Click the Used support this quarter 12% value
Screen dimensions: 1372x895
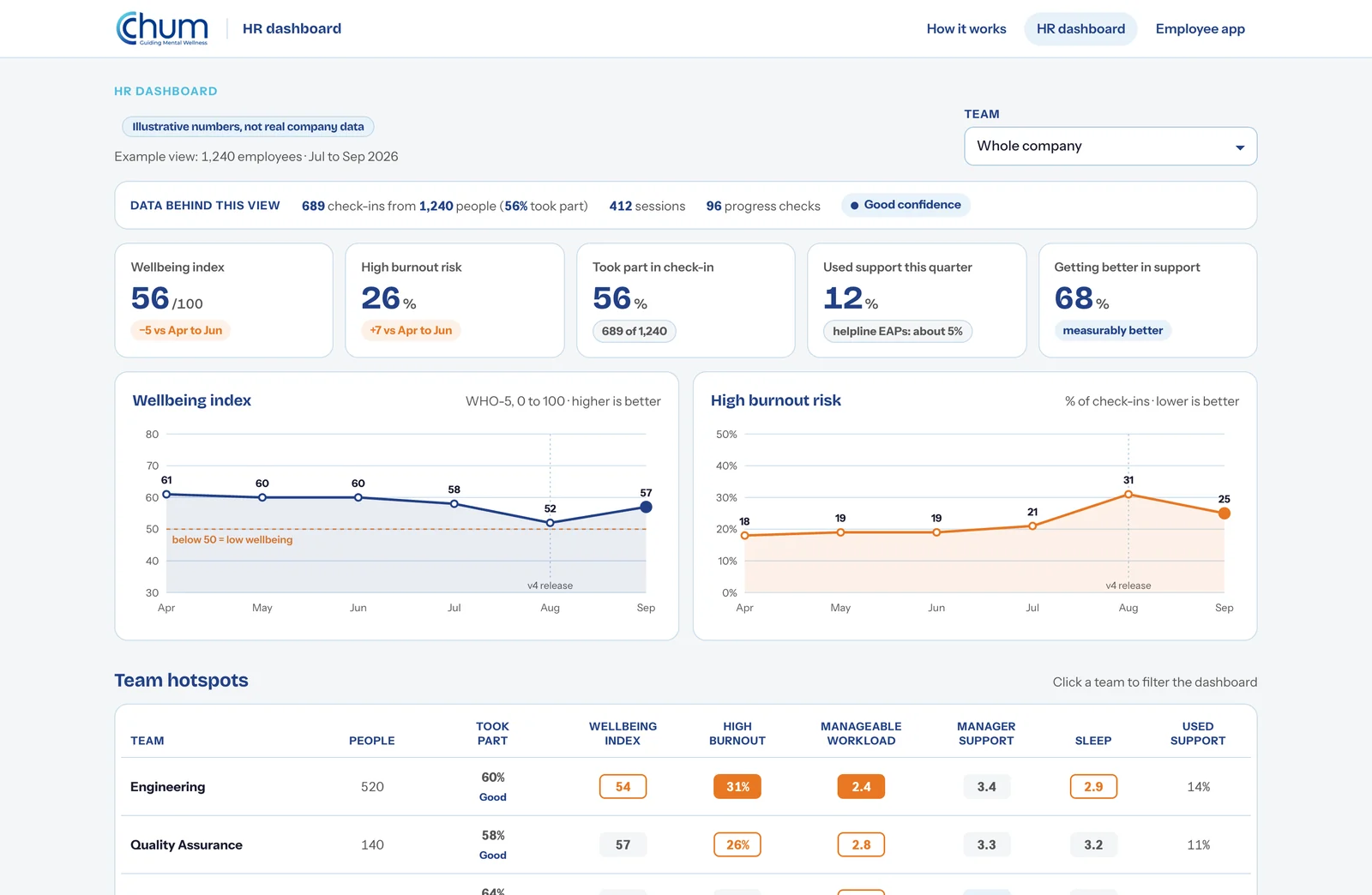point(851,298)
